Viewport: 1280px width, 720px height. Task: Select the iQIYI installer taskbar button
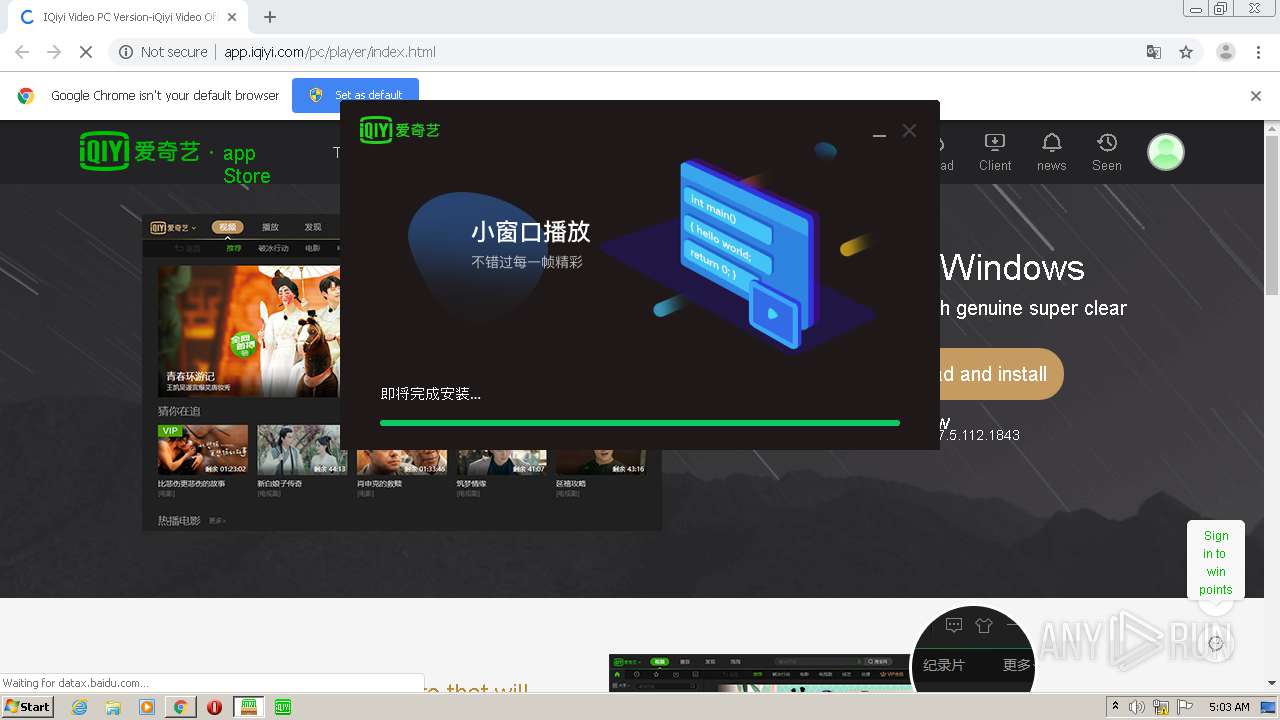tap(249, 707)
